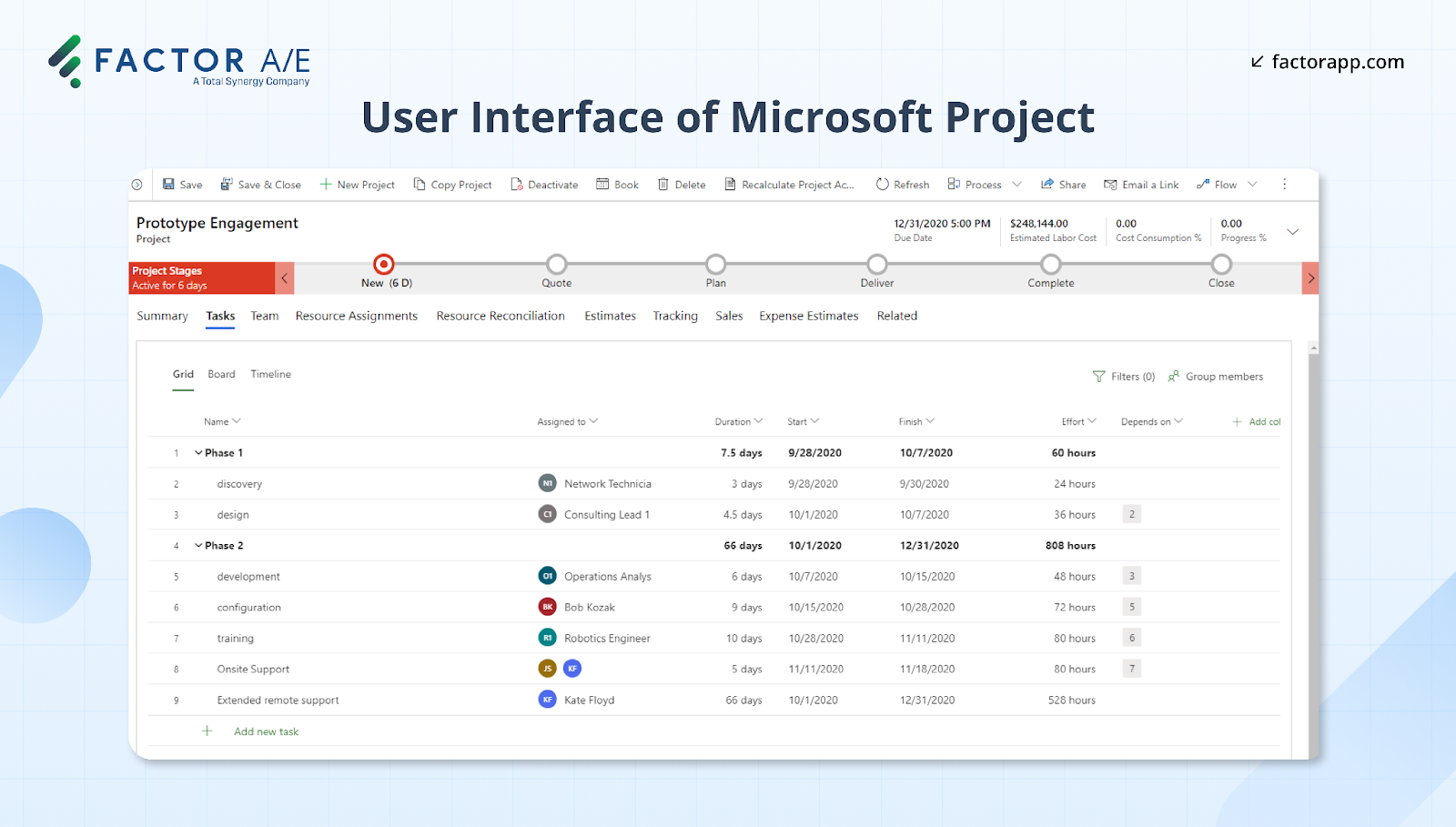Click the Group members icon
The image size is (1456, 827).
click(x=1173, y=376)
